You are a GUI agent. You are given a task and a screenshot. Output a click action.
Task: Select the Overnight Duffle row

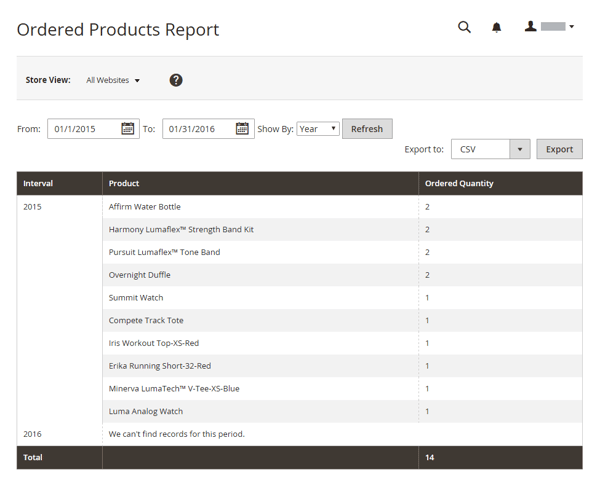140,275
